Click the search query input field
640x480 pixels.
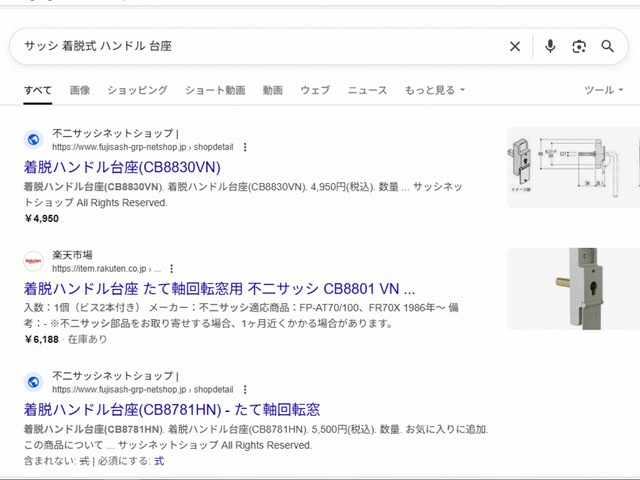[x=261, y=46]
